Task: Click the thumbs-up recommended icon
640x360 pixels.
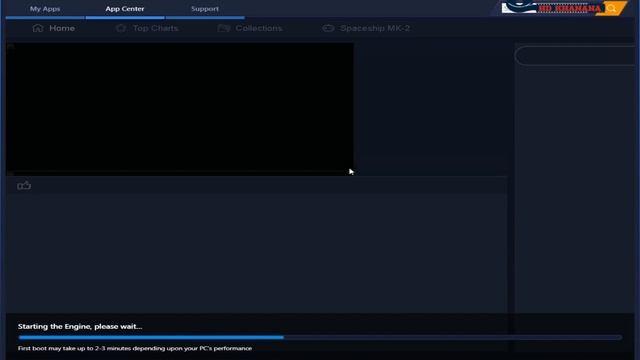Action: click(24, 185)
